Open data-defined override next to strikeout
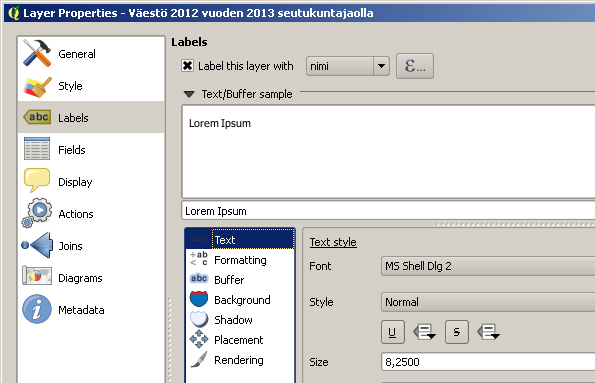Viewport: 595px width, 383px height. coord(488,332)
